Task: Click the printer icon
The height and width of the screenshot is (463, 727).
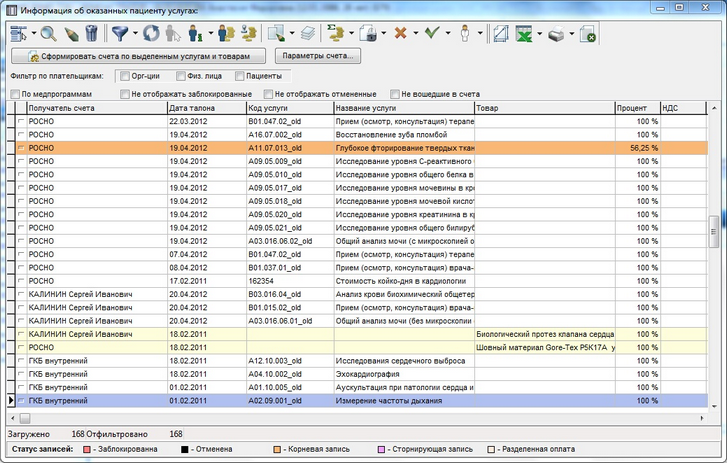Action: tap(556, 33)
